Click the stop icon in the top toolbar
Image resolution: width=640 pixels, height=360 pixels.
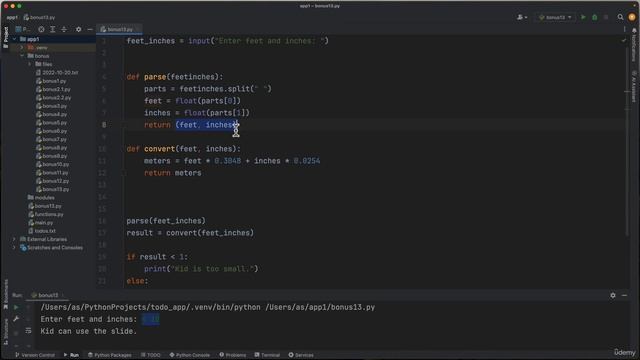606,17
